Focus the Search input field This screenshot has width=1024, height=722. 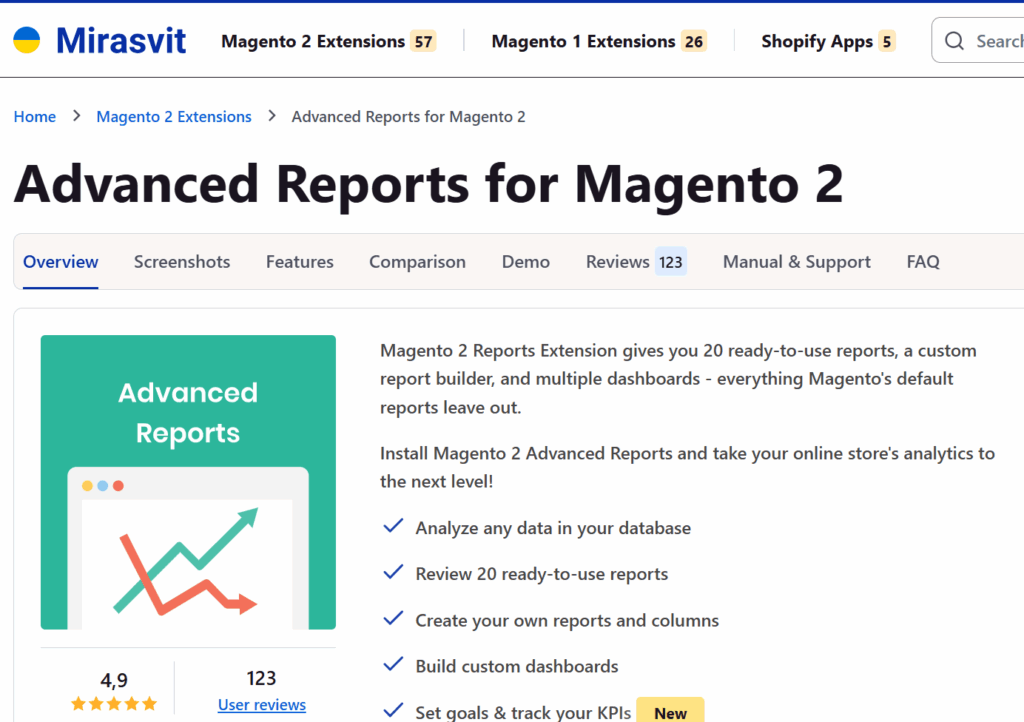(978, 40)
